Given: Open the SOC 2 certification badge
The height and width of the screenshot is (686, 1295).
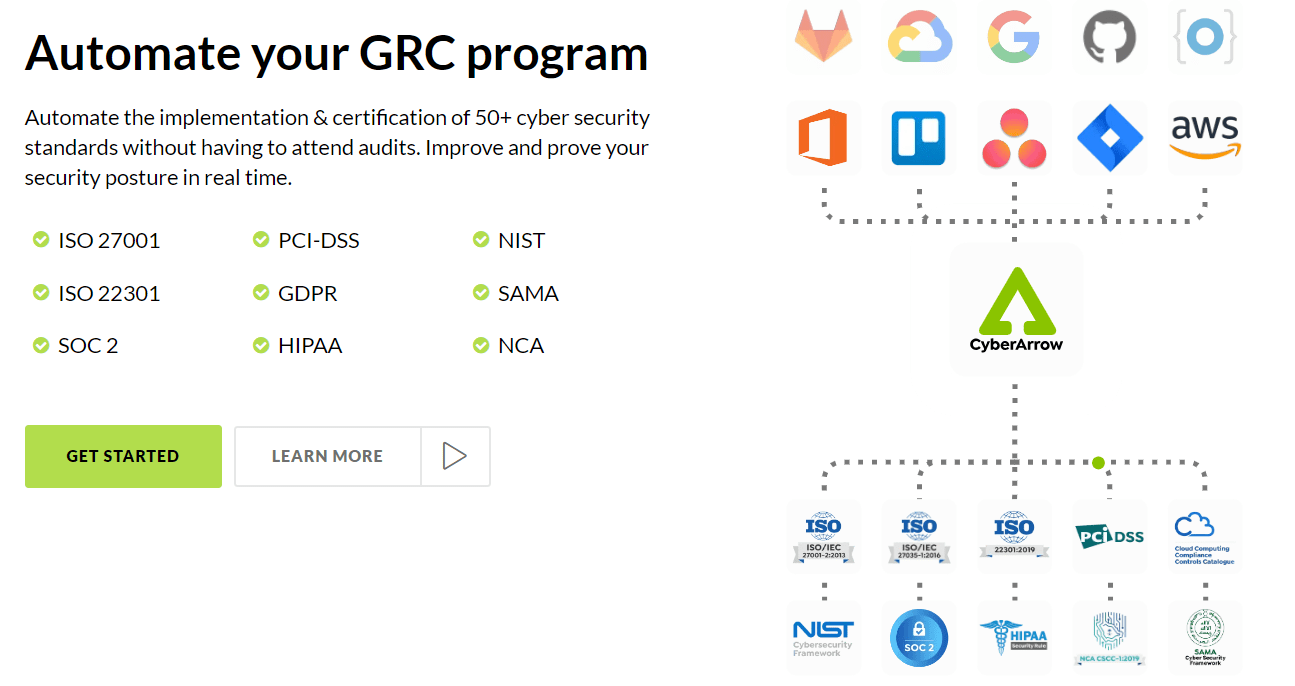Looking at the screenshot, I should click(919, 637).
